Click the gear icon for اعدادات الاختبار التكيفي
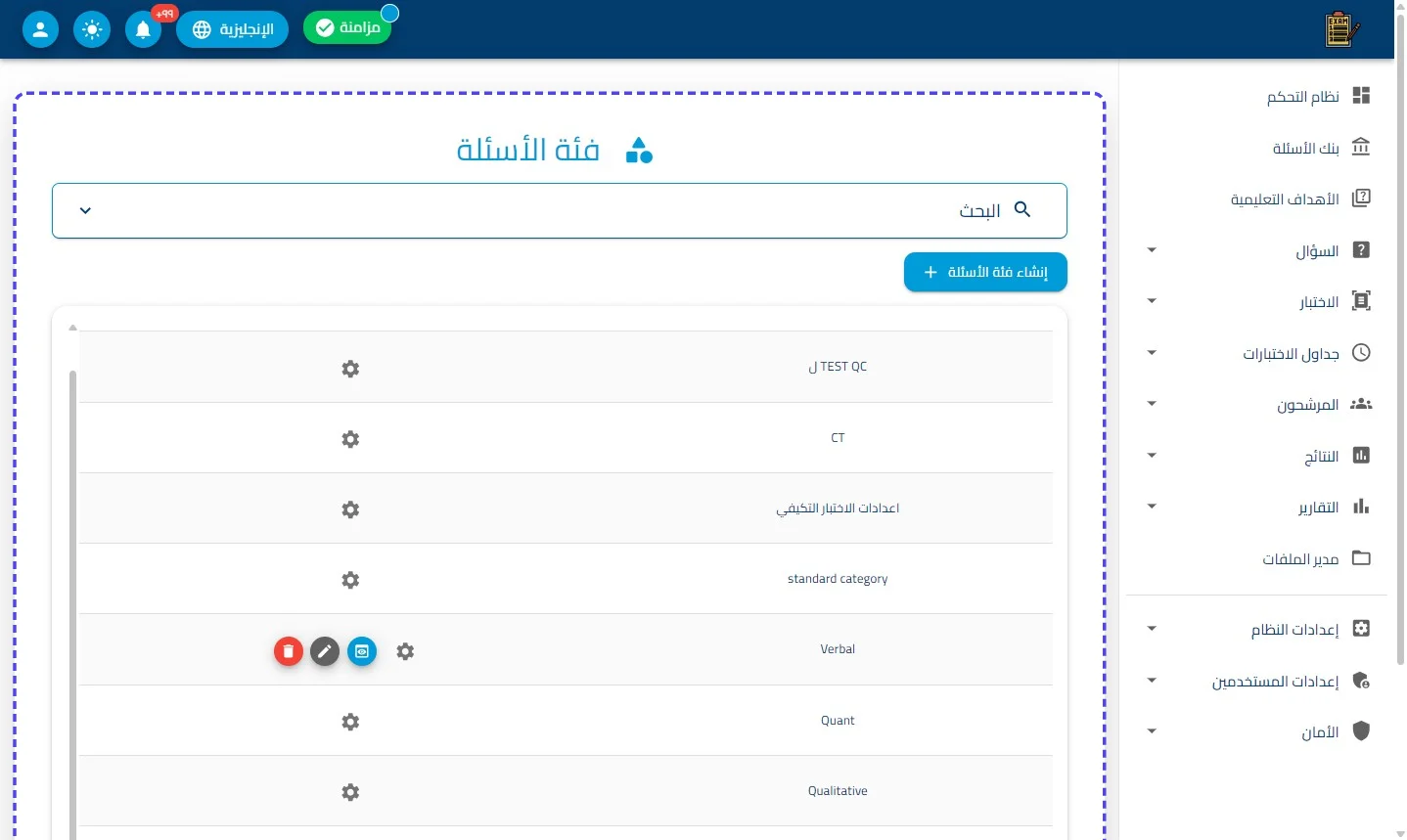Image resolution: width=1407 pixels, height=840 pixels. click(x=350, y=509)
